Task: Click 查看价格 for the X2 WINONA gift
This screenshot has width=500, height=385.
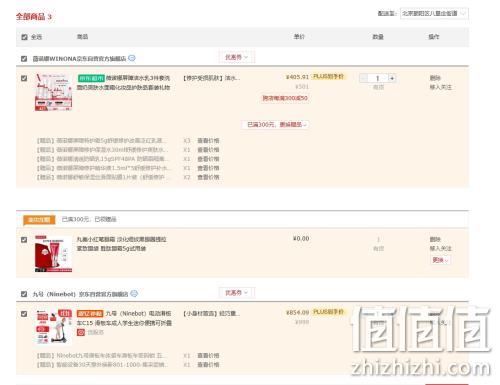Action: [208, 177]
